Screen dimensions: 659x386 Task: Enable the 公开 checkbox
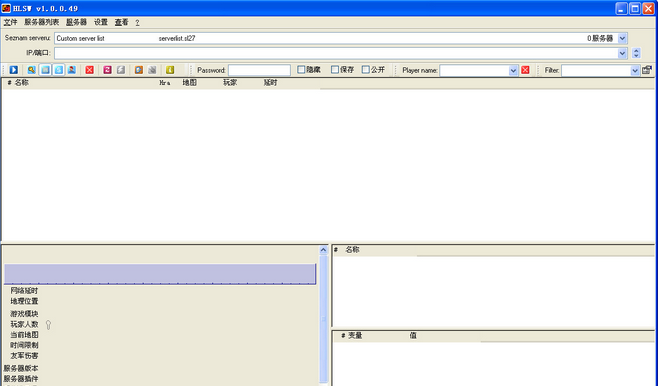click(x=366, y=70)
